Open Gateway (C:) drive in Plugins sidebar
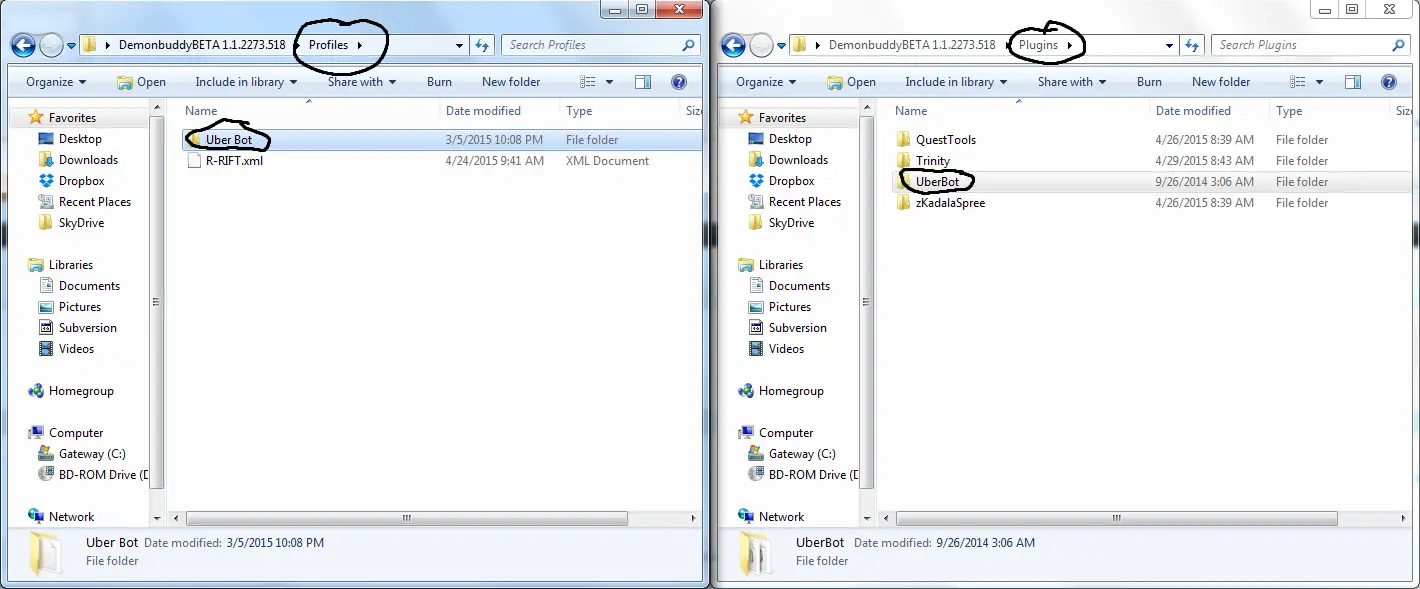The width and height of the screenshot is (1420, 589). point(802,454)
